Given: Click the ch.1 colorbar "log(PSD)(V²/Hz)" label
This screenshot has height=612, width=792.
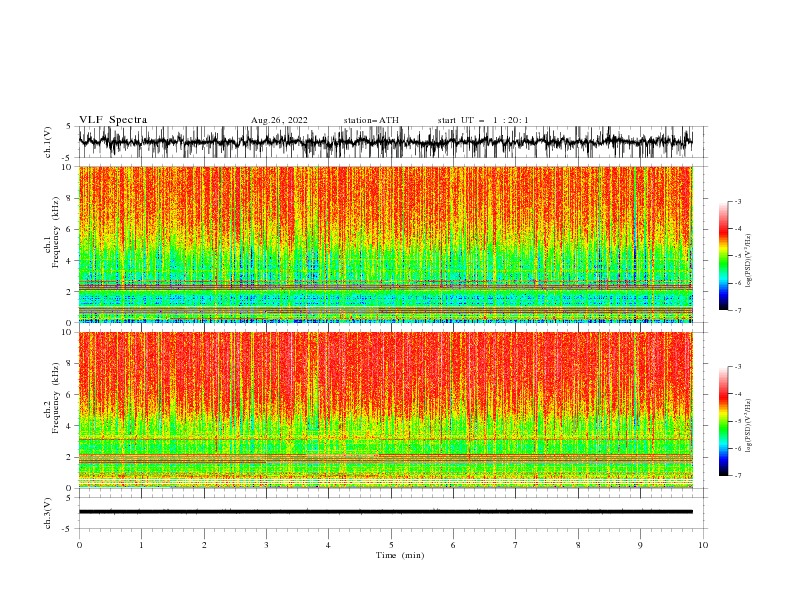Looking at the screenshot, I should coord(748,260).
